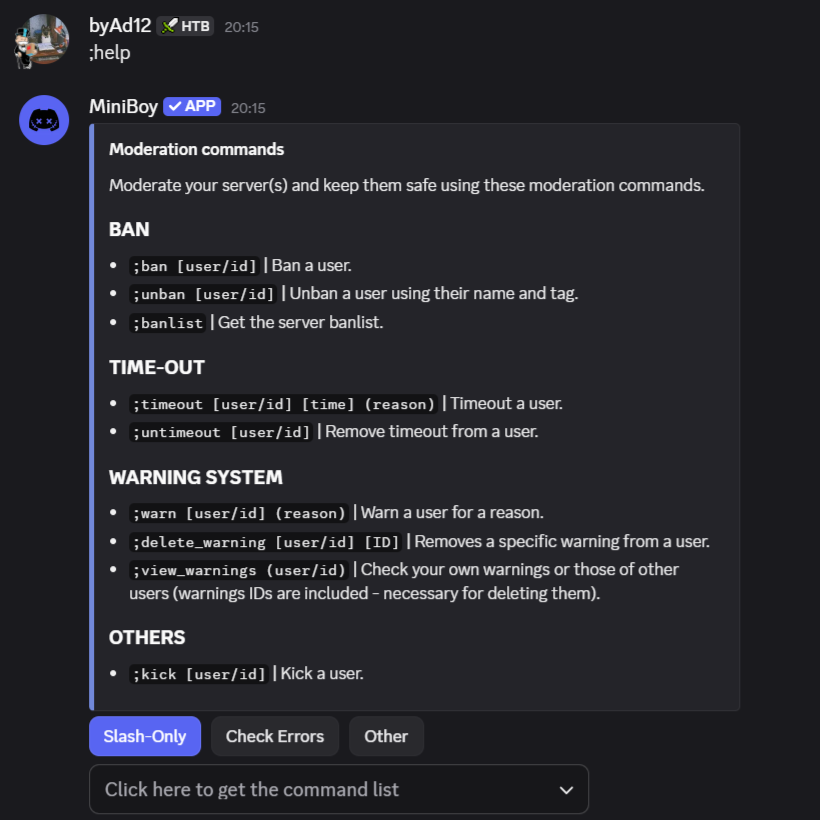820x820 pixels.
Task: Click the ;unban [user/id] command code
Action: click(203, 294)
